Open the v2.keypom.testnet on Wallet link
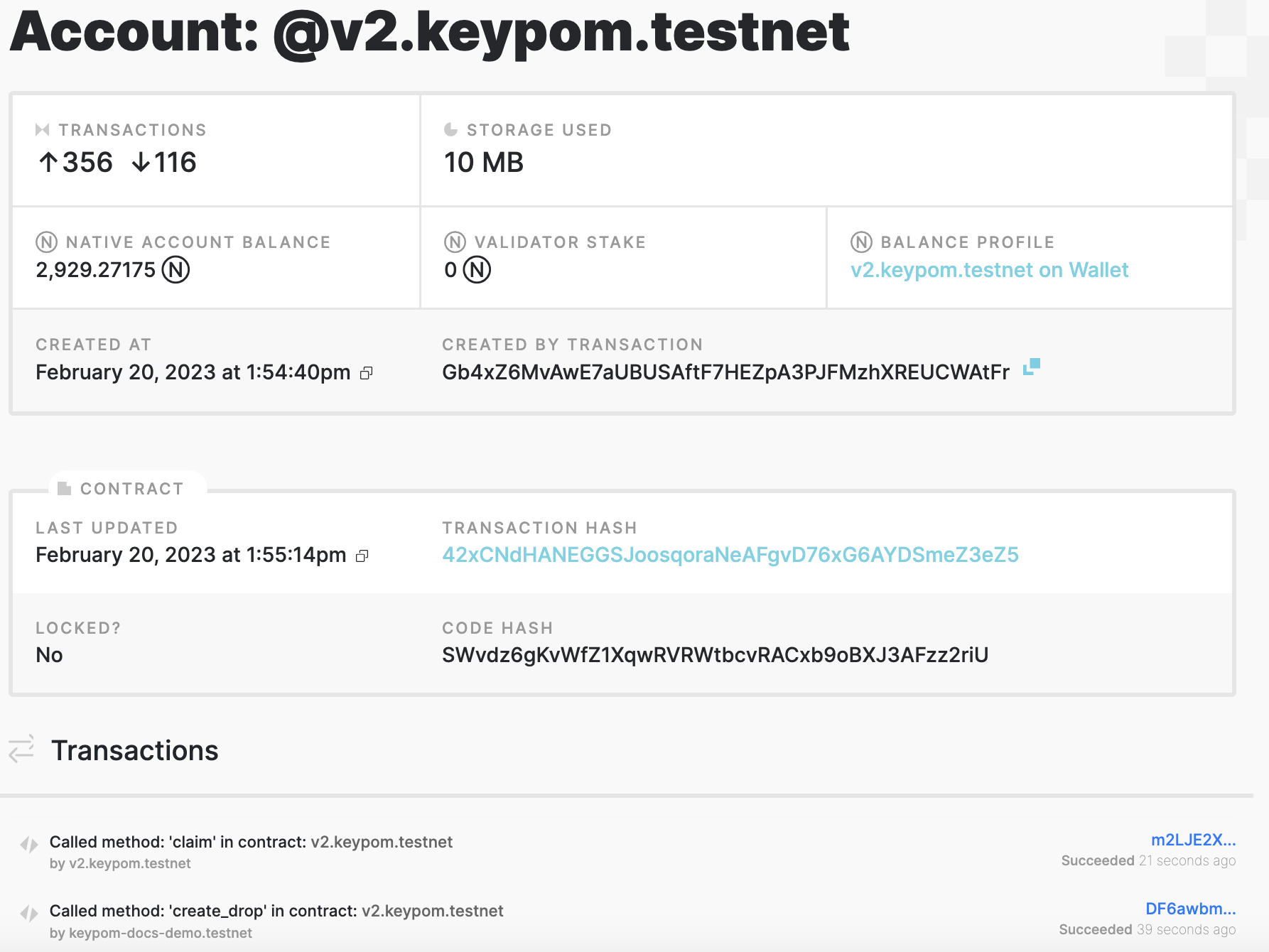Image resolution: width=1269 pixels, height=952 pixels. tap(990, 270)
